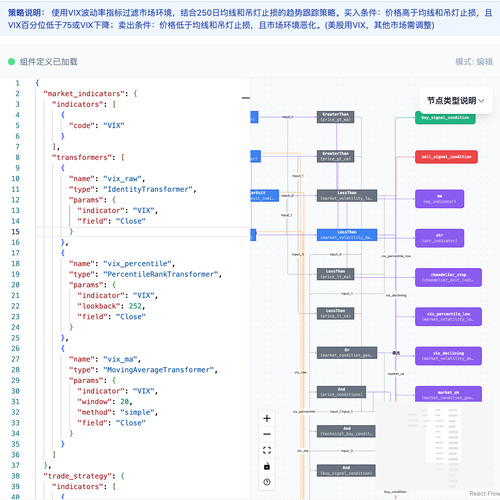Select GreaterThan (price_gt_ma) node
Screen dimensions: 500x500
[x=335, y=117]
